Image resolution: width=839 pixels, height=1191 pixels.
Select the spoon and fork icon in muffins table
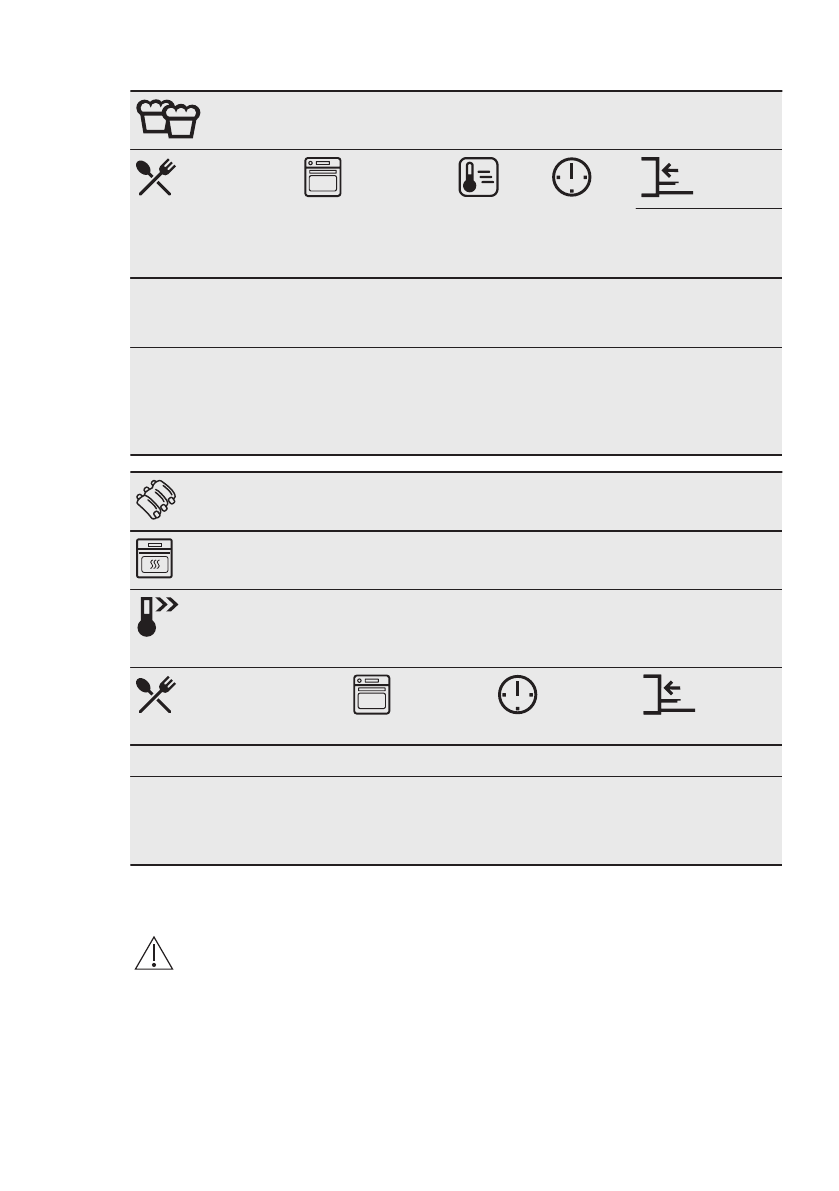pyautogui.click(x=156, y=177)
